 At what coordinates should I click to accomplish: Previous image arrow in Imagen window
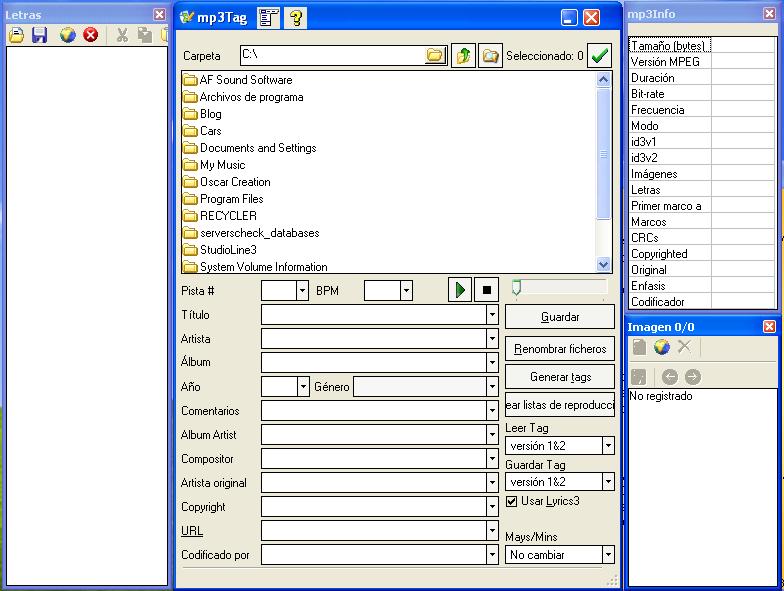(x=670, y=377)
